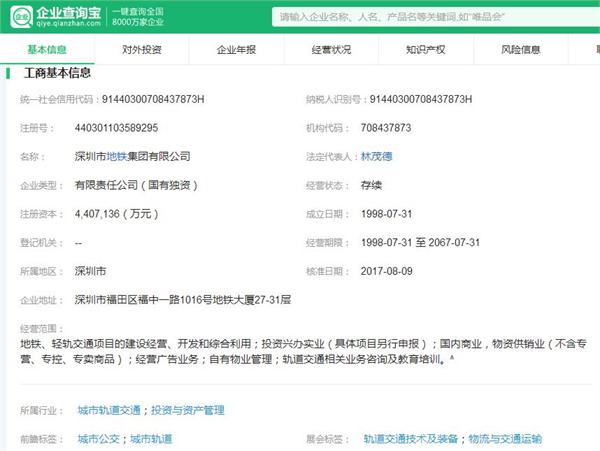Click the address 深圳市福田区福中一路1016号地铁大厦27-31层
This screenshot has width=600, height=451.
[x=183, y=300]
